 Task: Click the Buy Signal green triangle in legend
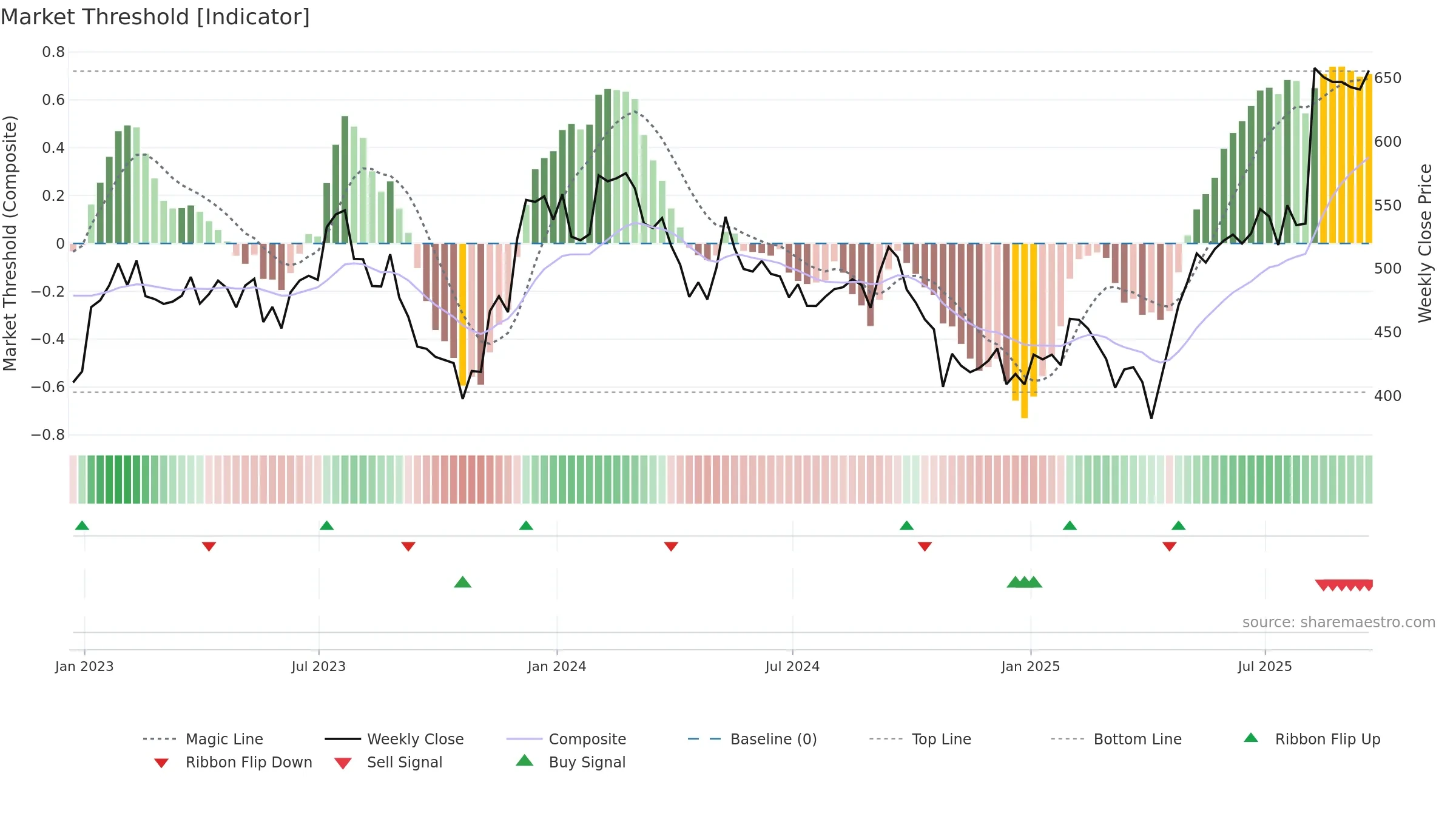point(524,760)
